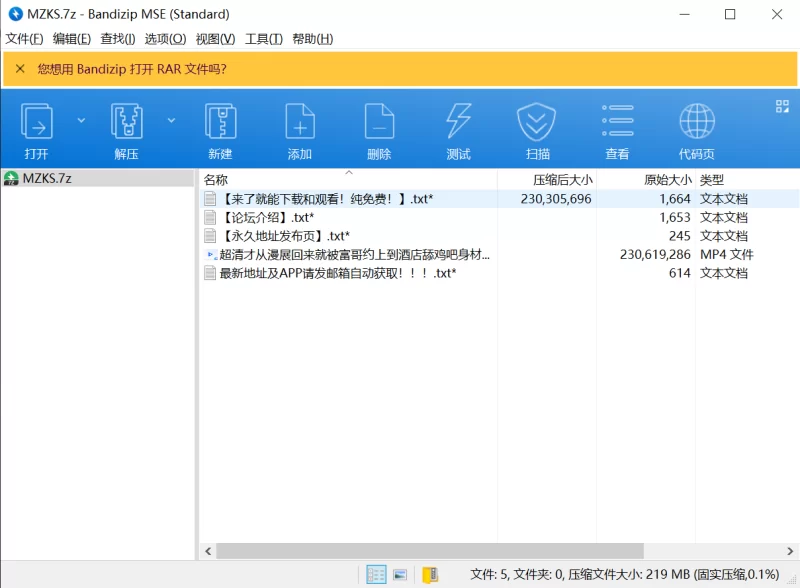Switch to thumbnail view icon in status bar
The image size is (800, 588).
coord(401,575)
